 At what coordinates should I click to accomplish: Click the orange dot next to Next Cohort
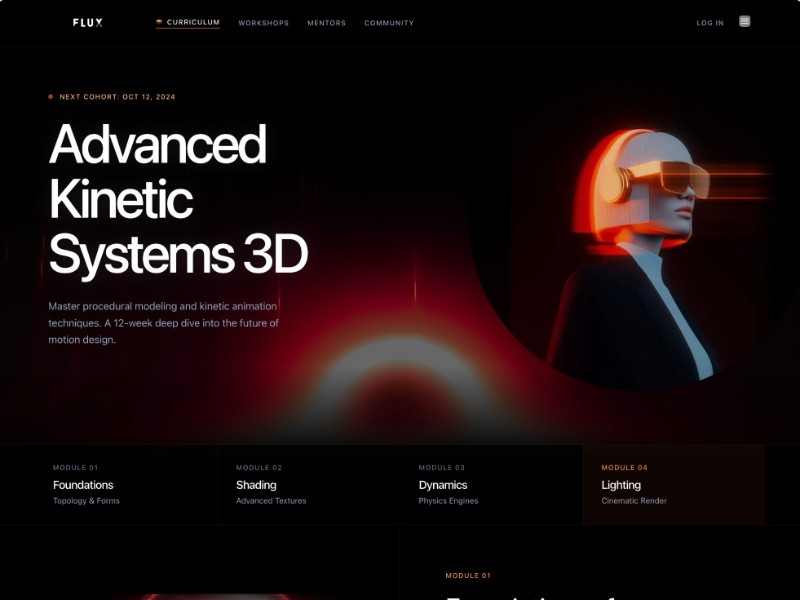pyautogui.click(x=50, y=97)
